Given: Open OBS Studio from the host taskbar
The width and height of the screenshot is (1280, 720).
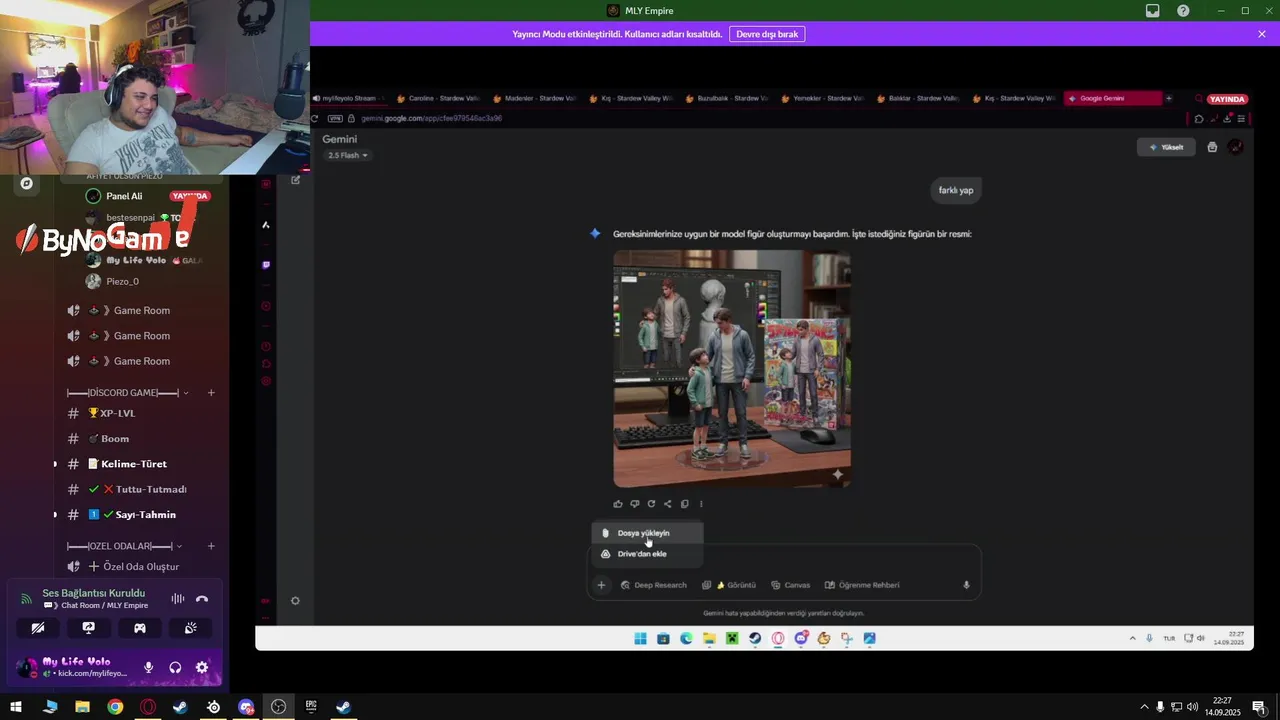Looking at the screenshot, I should click(x=278, y=707).
